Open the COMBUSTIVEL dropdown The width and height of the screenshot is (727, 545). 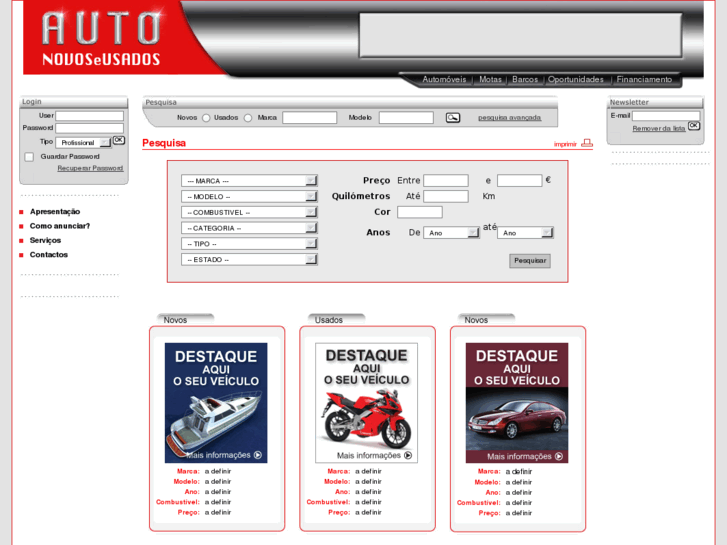point(249,212)
